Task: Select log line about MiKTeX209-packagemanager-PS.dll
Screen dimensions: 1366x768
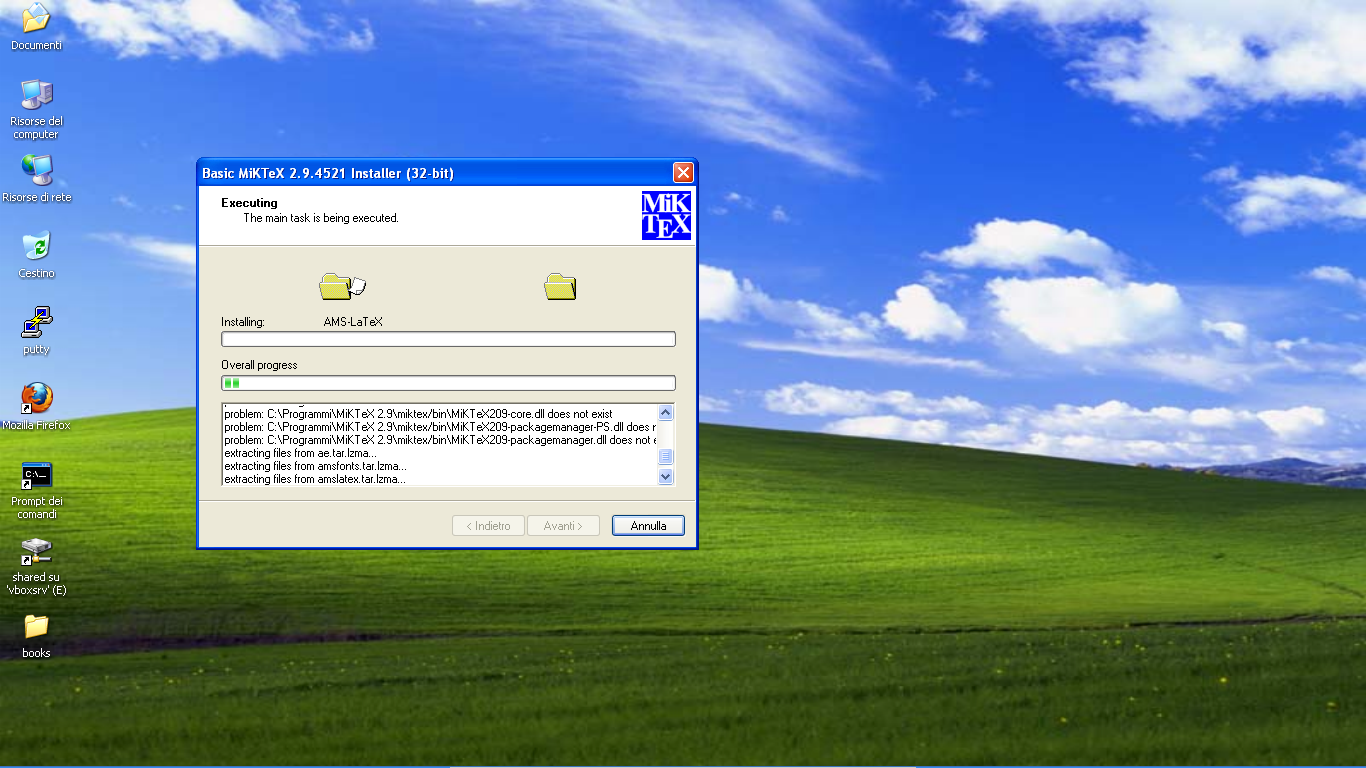Action: point(440,427)
